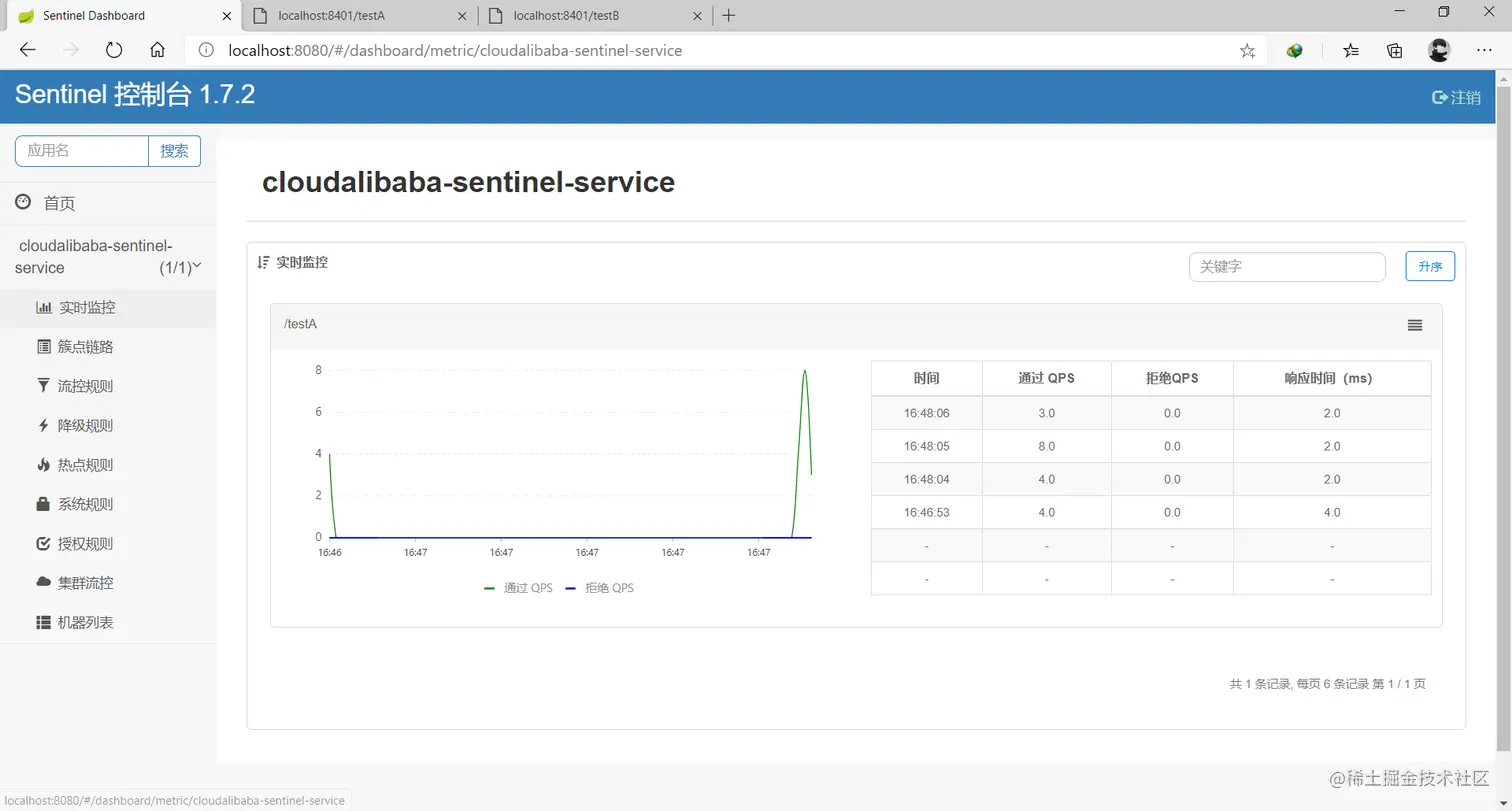Viewport: 1512px width, 811px height.
Task: Close the localhost:8401/testA tab
Action: [x=461, y=16]
